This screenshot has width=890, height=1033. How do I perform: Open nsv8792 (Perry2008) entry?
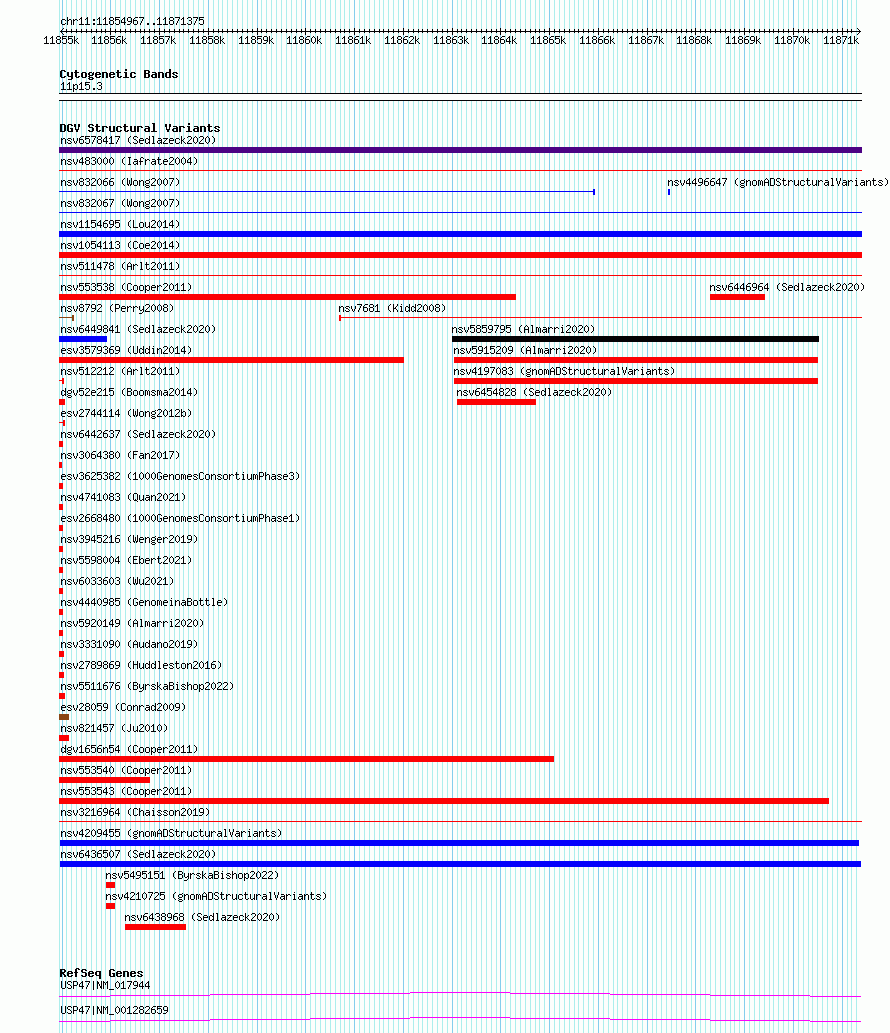point(117,308)
